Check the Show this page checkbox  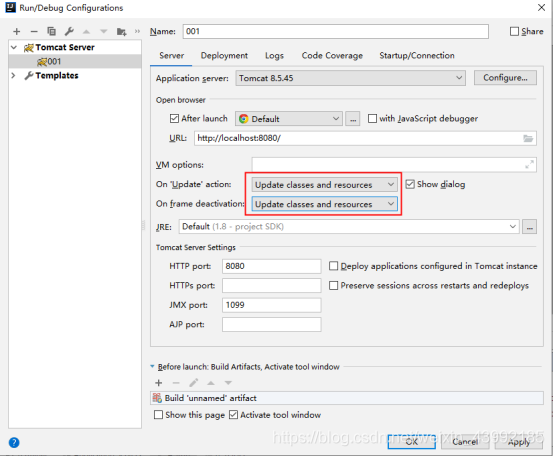(x=158, y=415)
